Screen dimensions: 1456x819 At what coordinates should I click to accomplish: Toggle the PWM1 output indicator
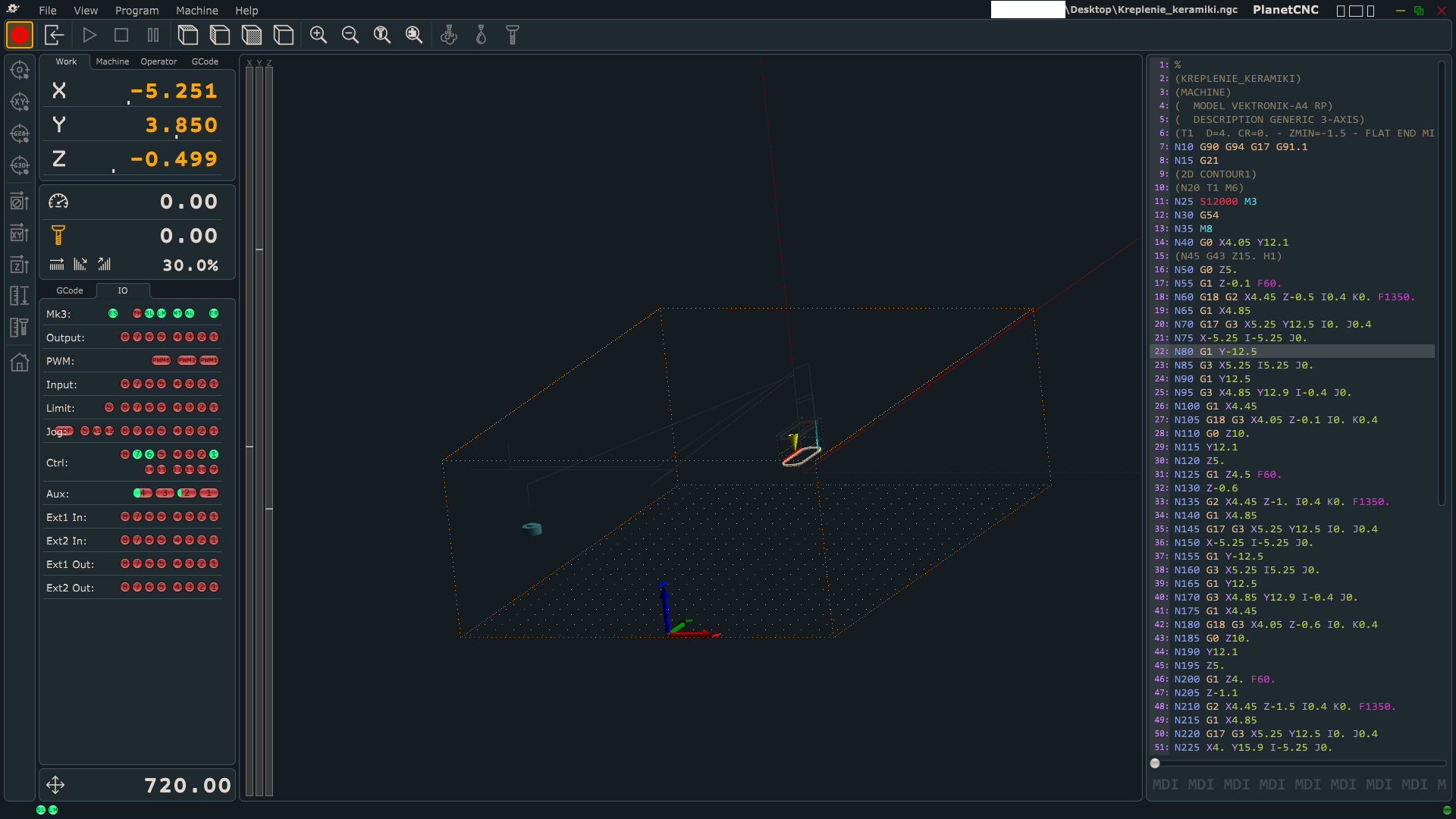pyautogui.click(x=209, y=360)
